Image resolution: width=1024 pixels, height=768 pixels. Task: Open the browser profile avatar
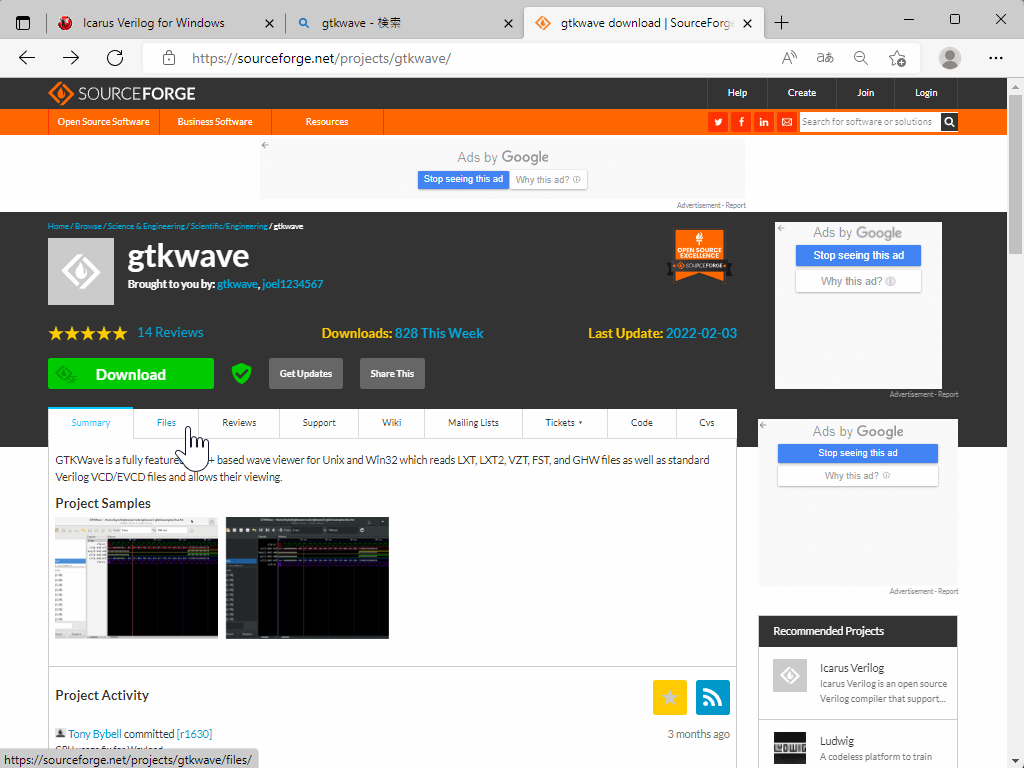[950, 58]
